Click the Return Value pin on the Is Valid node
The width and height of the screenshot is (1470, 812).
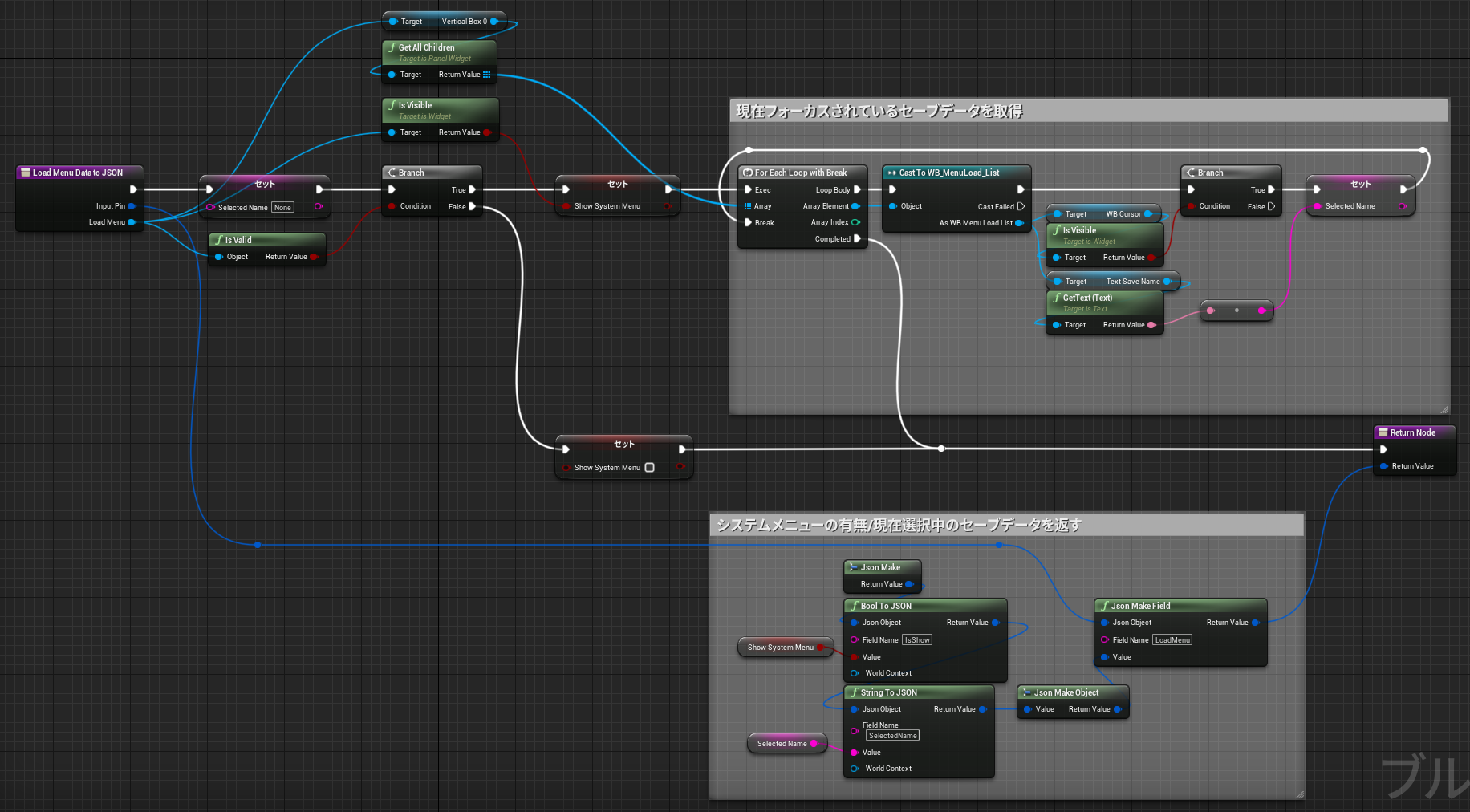pos(313,257)
